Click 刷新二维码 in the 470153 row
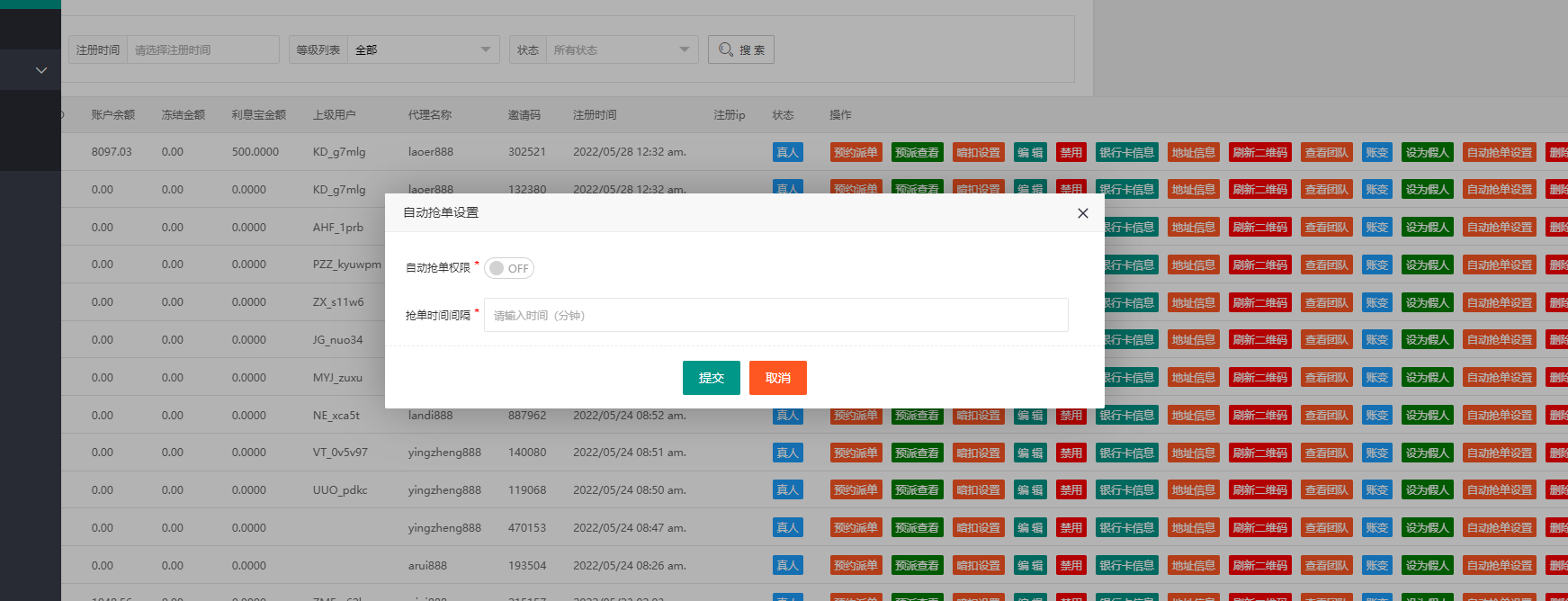This screenshot has height=601, width=1568. tap(1260, 528)
